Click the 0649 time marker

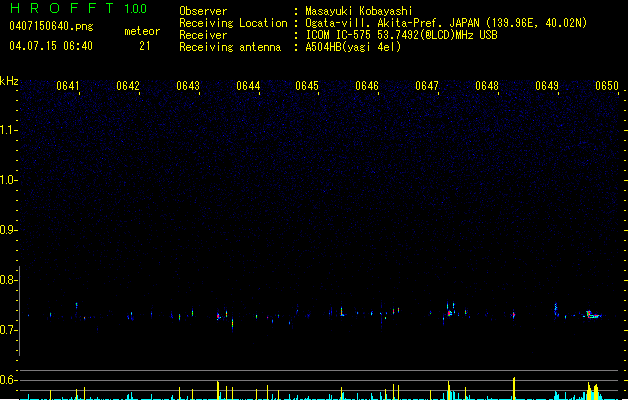(547, 86)
